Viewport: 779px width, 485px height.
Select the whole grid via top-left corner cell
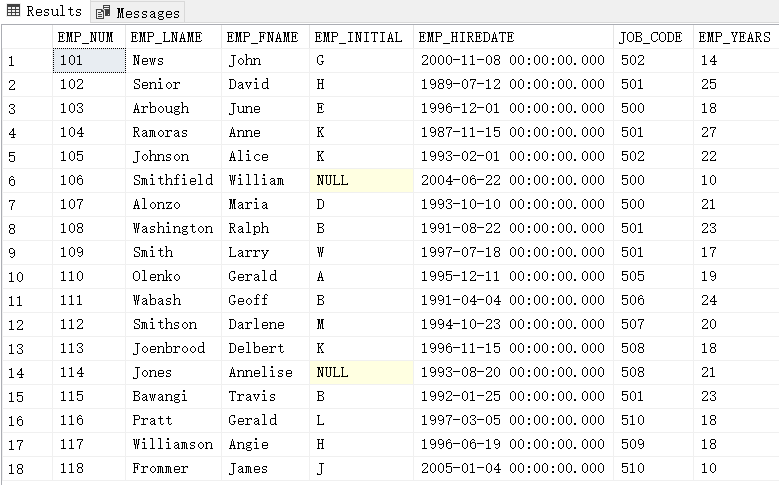pyautogui.click(x=26, y=37)
